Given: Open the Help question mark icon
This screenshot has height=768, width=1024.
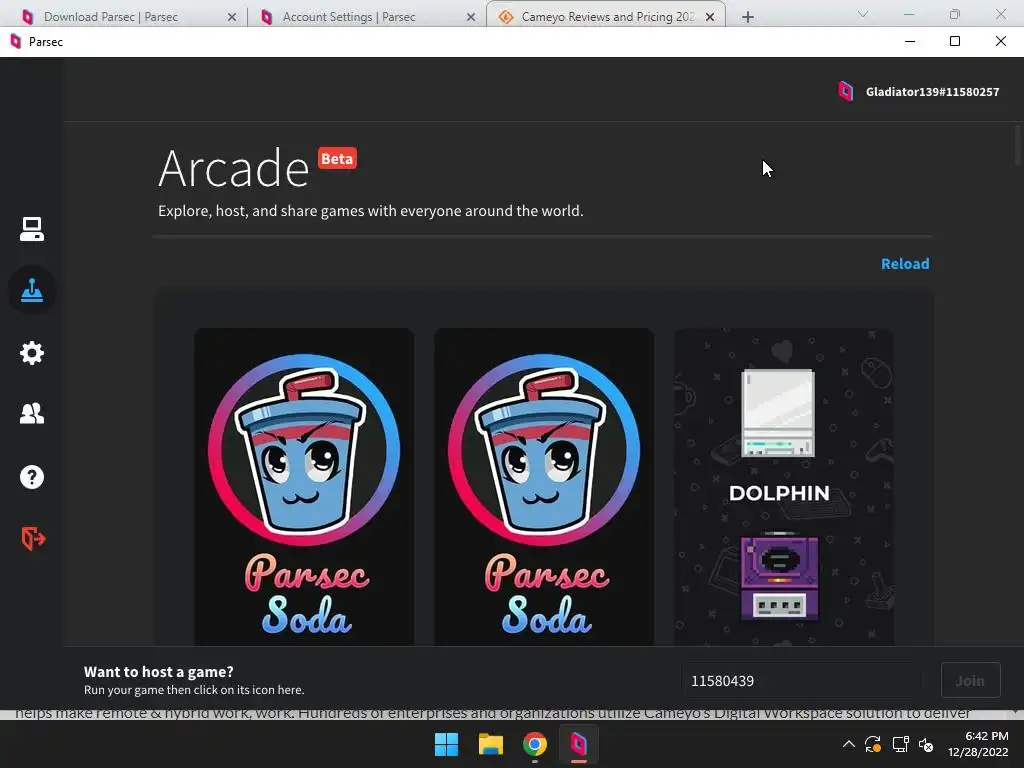Looking at the screenshot, I should [31, 477].
